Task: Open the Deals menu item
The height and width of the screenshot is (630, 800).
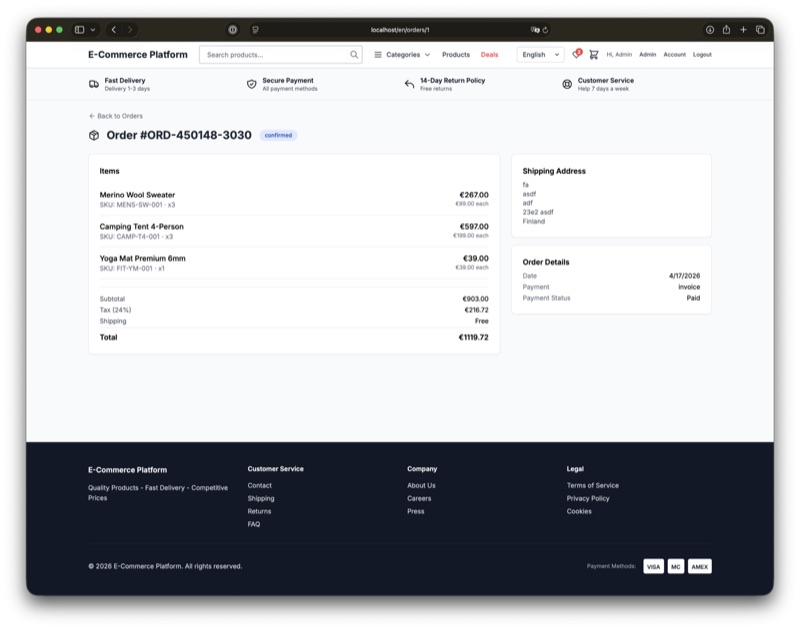Action: [x=489, y=55]
